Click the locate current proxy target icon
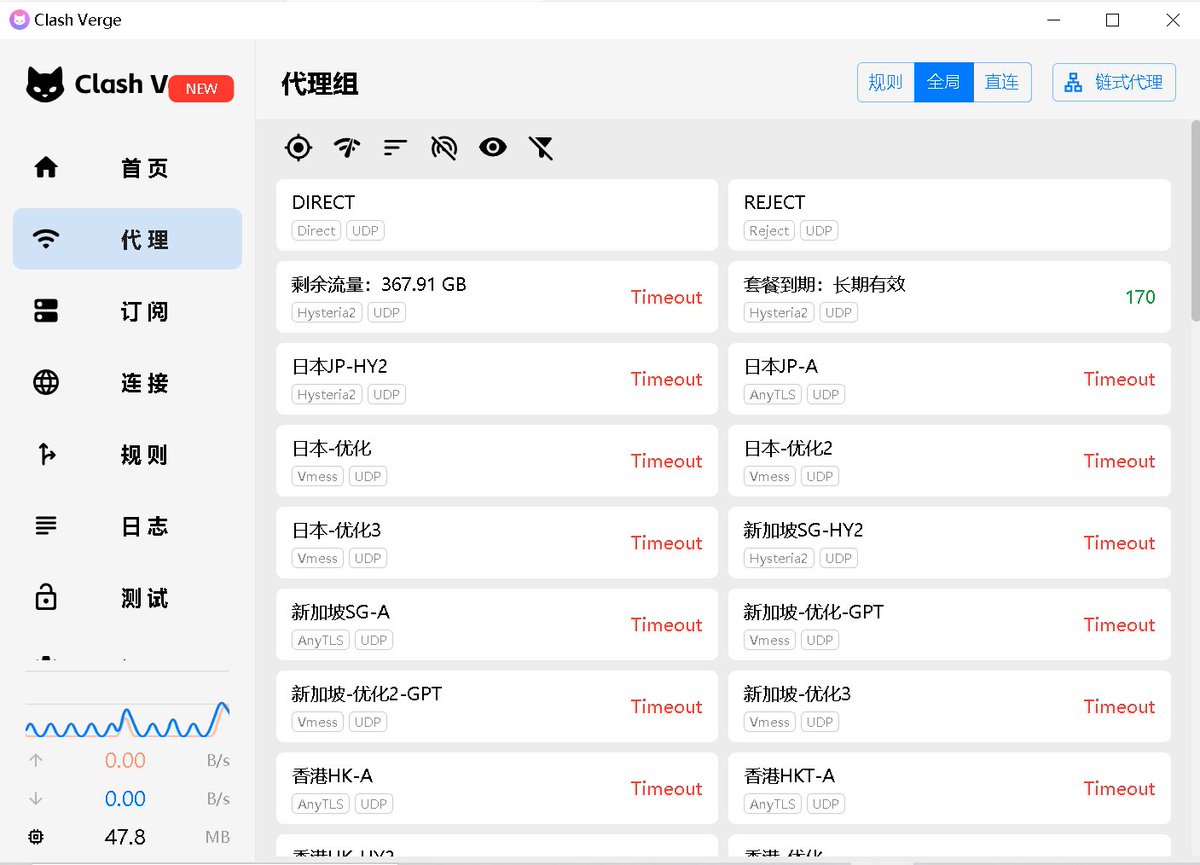1200x865 pixels. (298, 148)
